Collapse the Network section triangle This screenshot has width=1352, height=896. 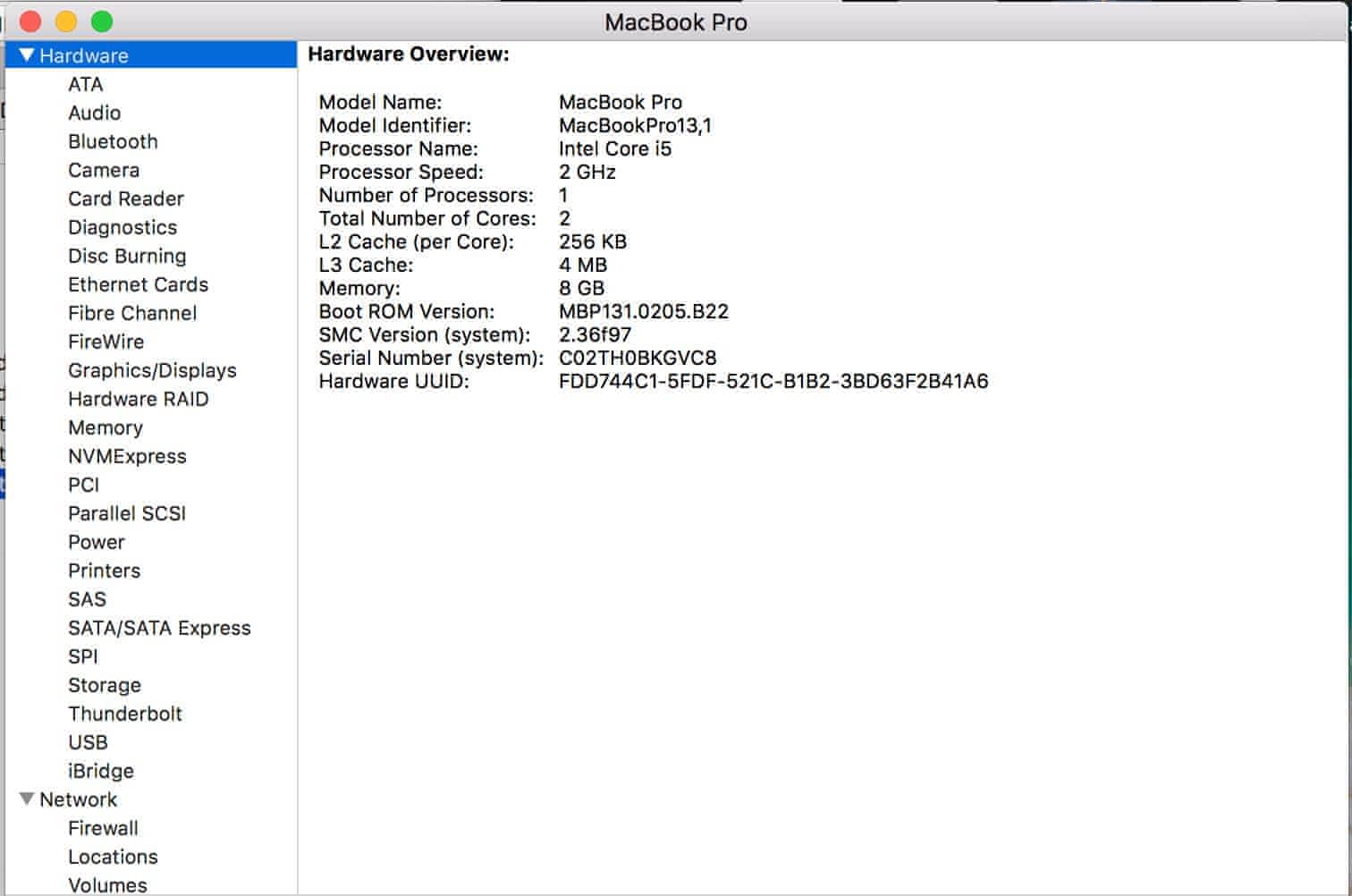[27, 799]
